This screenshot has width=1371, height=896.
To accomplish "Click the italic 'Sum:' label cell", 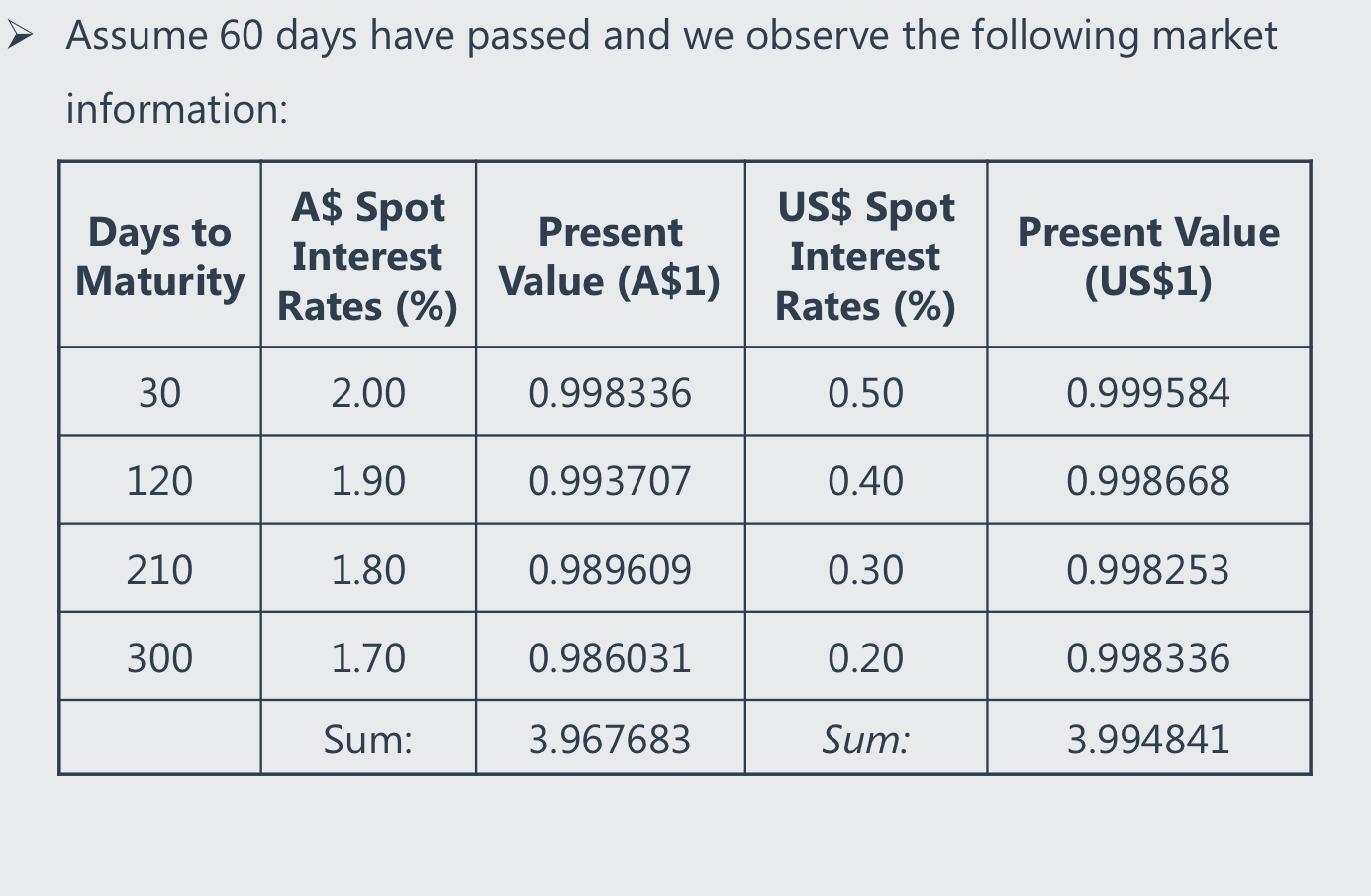I will (x=865, y=739).
